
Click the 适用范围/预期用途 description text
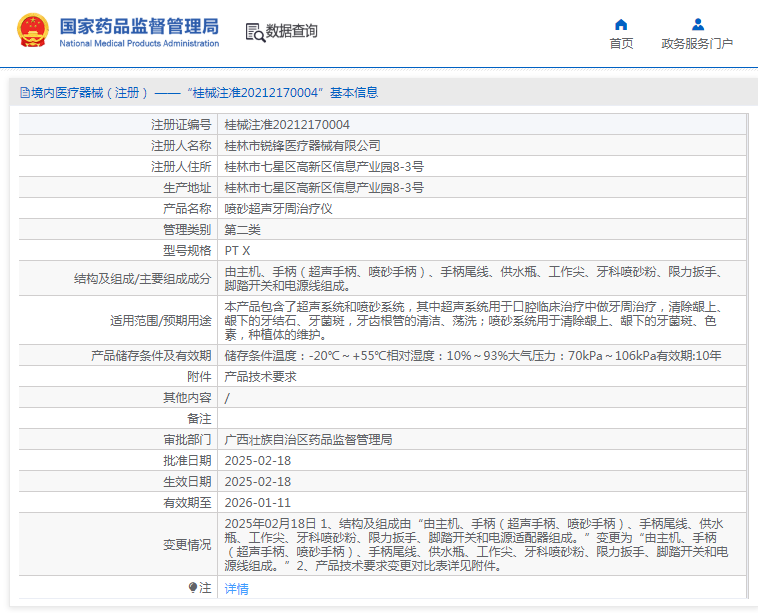475,321
